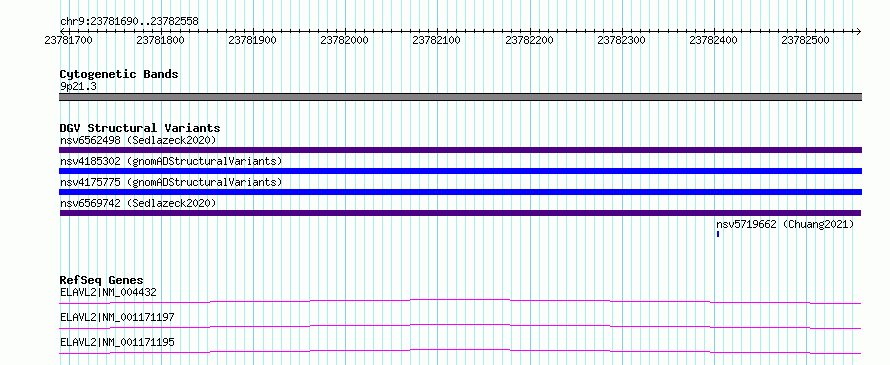Click ruler position 23782500
890x365 pixels.
[805, 40]
